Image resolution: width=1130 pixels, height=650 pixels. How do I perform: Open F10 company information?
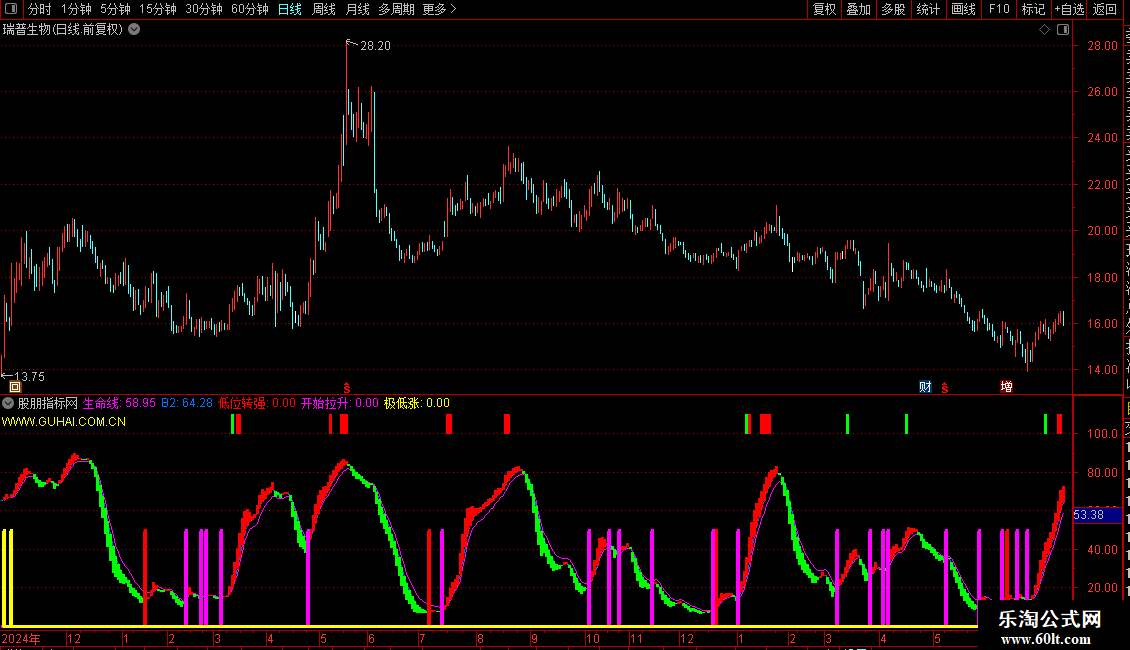pos(998,9)
